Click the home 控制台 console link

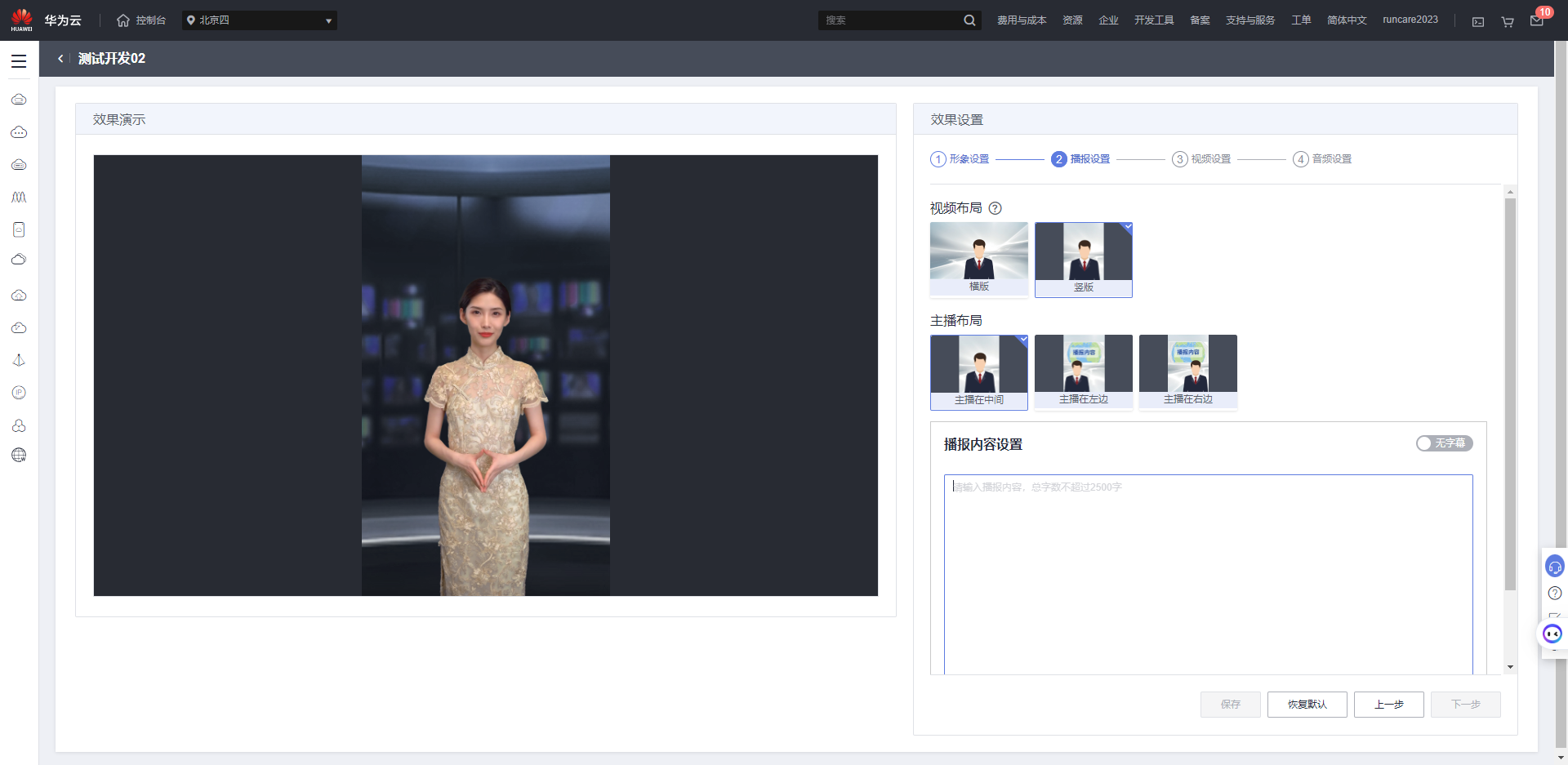[x=141, y=20]
